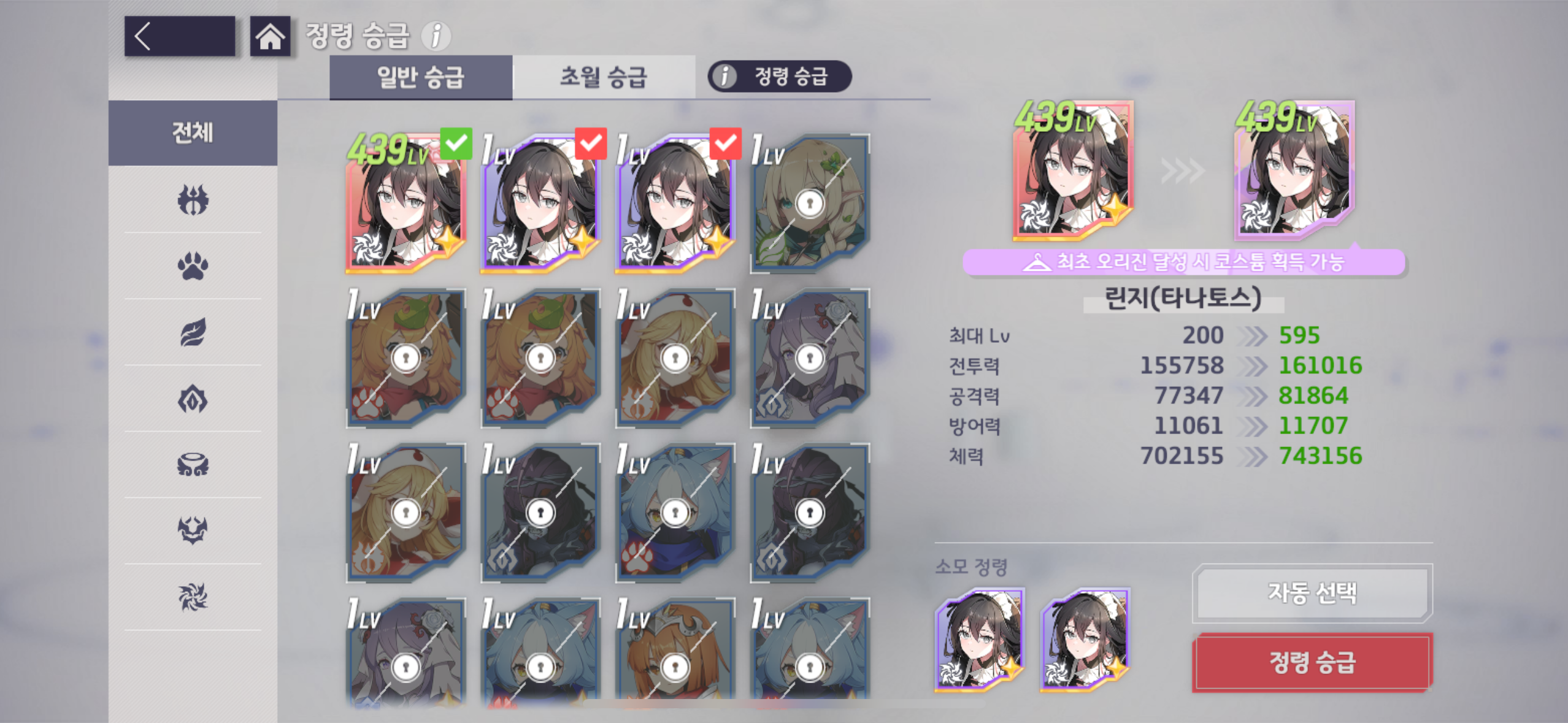Viewport: 1568px width, 723px height.
Task: Deselect the first red-checked Lv 1 spirit
Action: 542,201
